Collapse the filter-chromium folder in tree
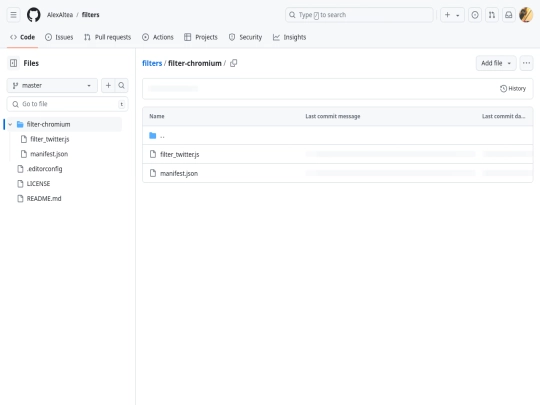540x405 pixels. pos(10,124)
